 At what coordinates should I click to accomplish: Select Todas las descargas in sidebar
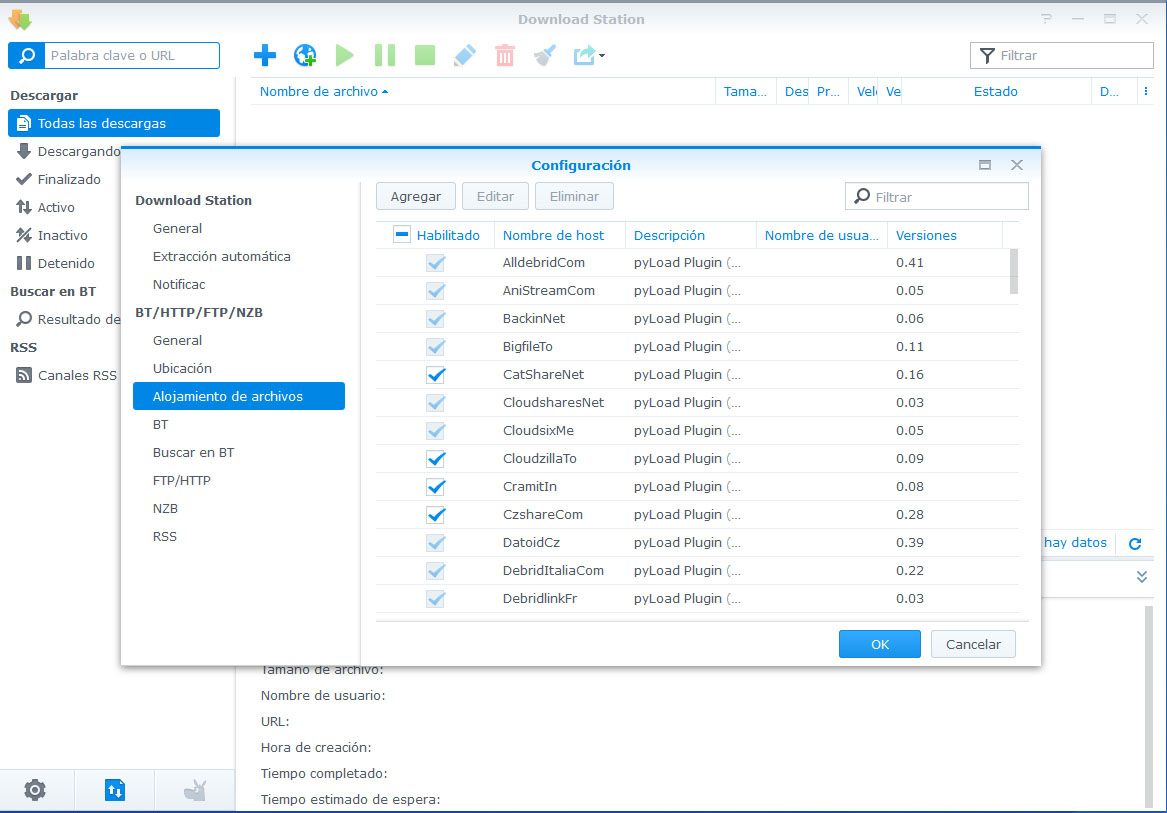114,124
